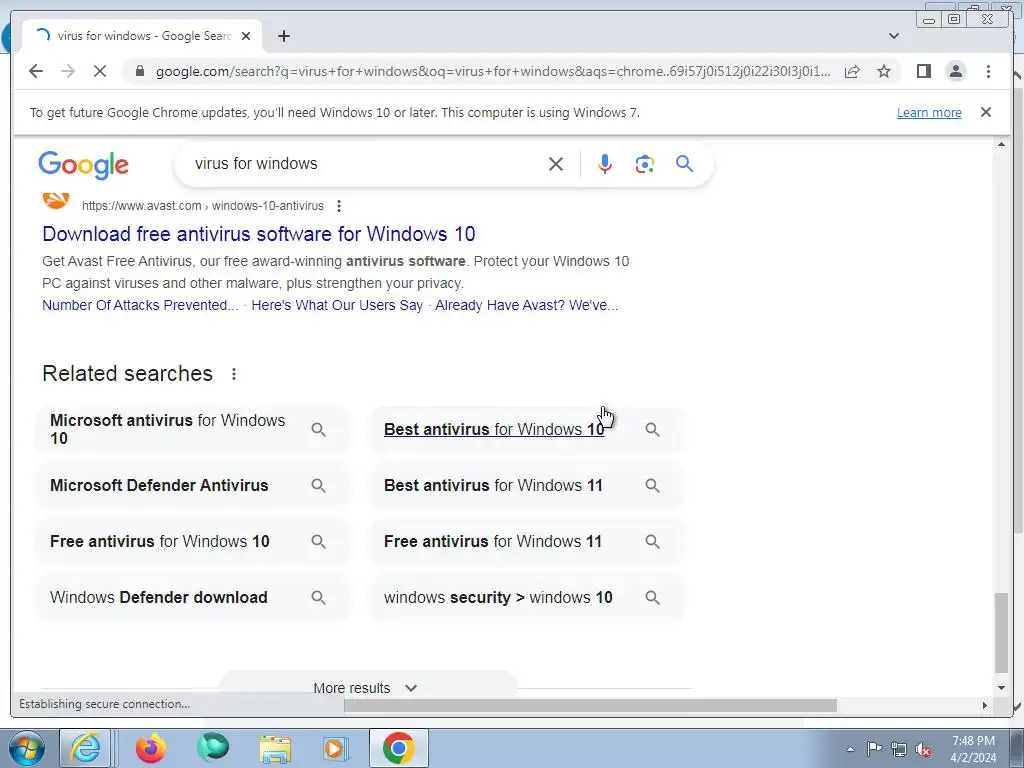Viewport: 1024px width, 768px height.
Task: Submit search with the magnifier button
Action: tap(684, 163)
